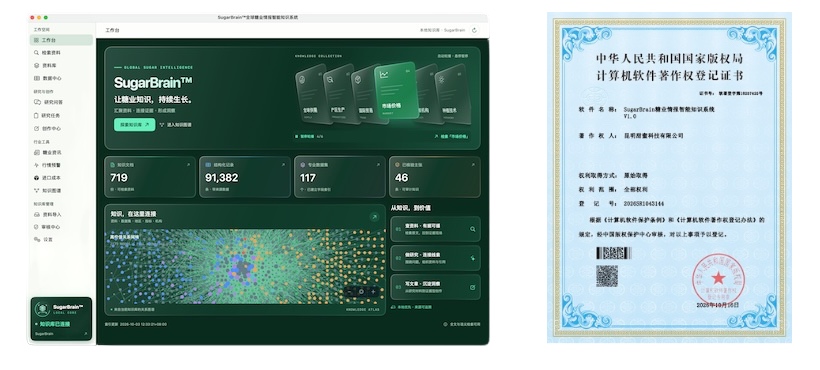Click the search icon on 查资料 card
Image resolution: width=820 pixels, height=370 pixels.
pos(473,229)
